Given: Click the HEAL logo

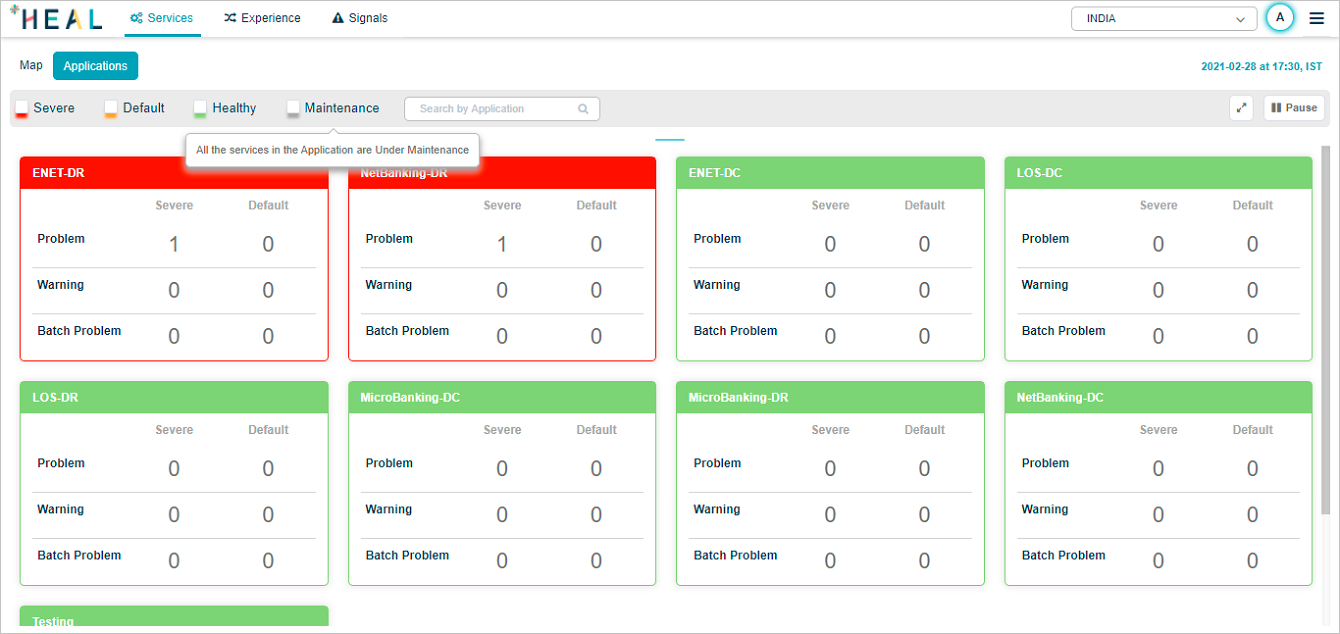Looking at the screenshot, I should coord(56,18).
